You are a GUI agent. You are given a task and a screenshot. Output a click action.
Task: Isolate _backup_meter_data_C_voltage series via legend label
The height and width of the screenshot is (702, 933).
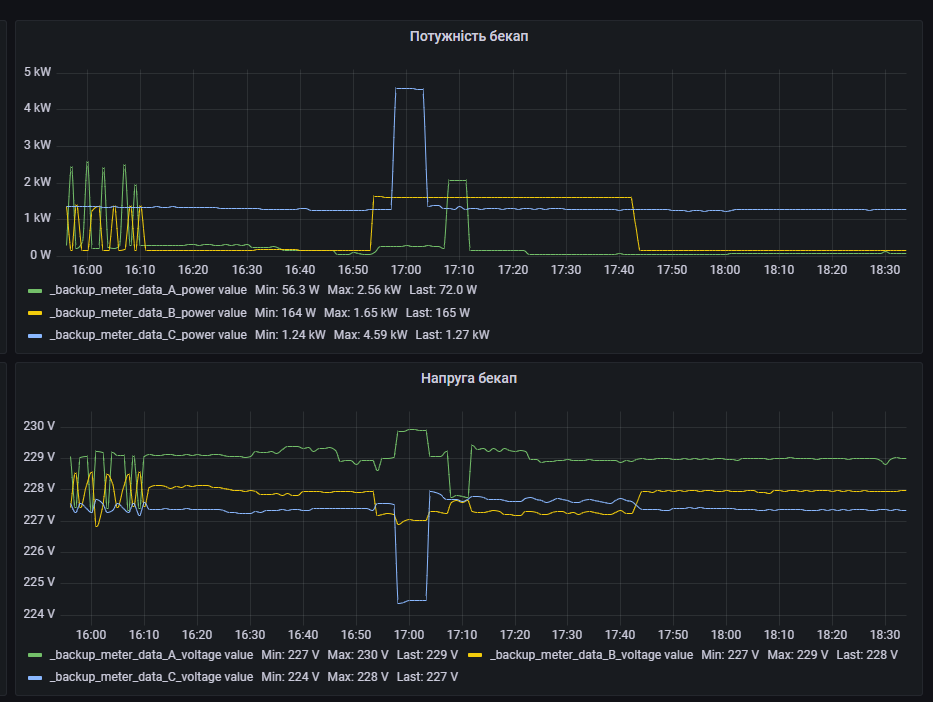[151, 677]
